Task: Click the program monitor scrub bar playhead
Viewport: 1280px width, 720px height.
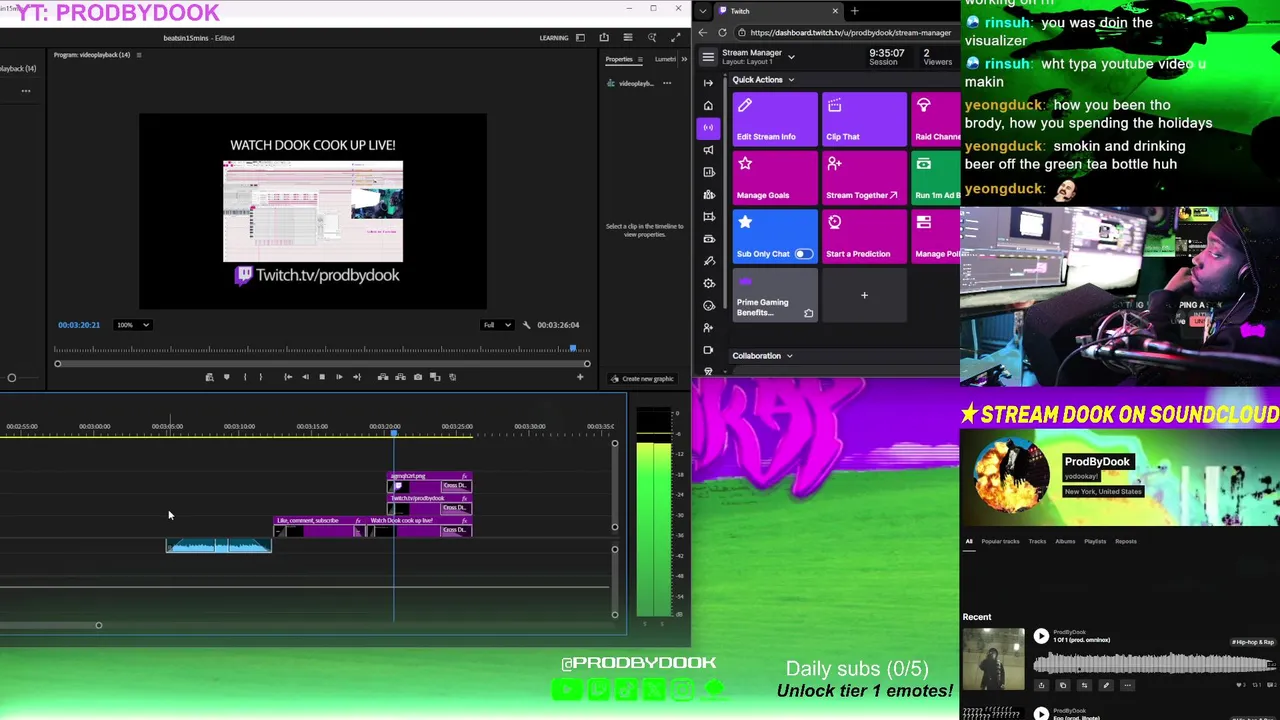Action: [573, 349]
